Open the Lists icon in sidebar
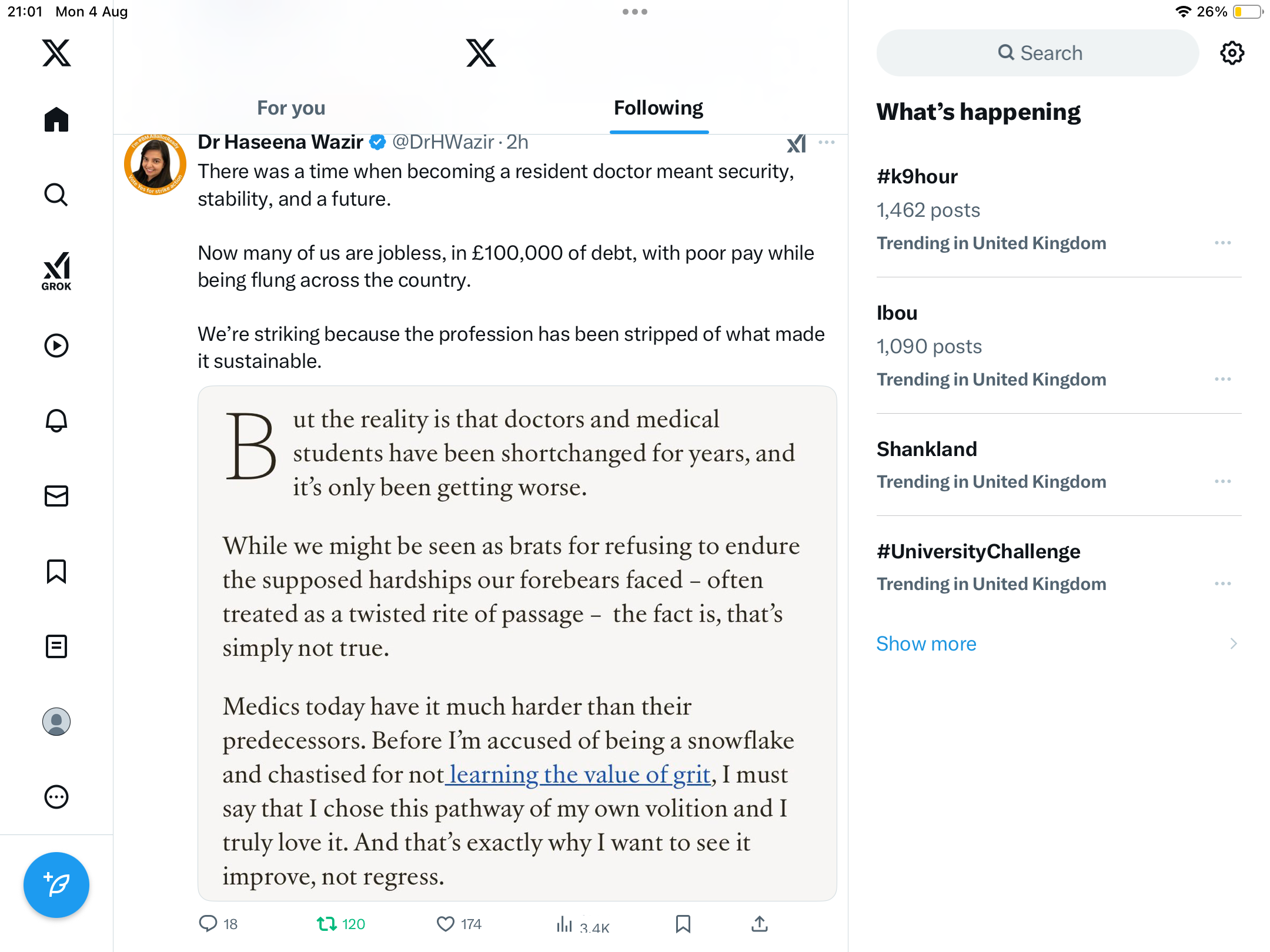 coord(56,646)
